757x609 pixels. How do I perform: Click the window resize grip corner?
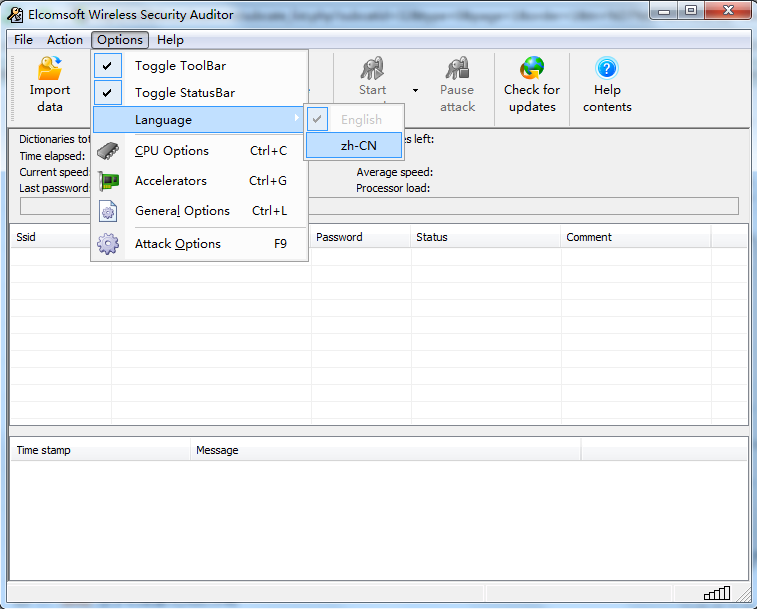coord(744,594)
